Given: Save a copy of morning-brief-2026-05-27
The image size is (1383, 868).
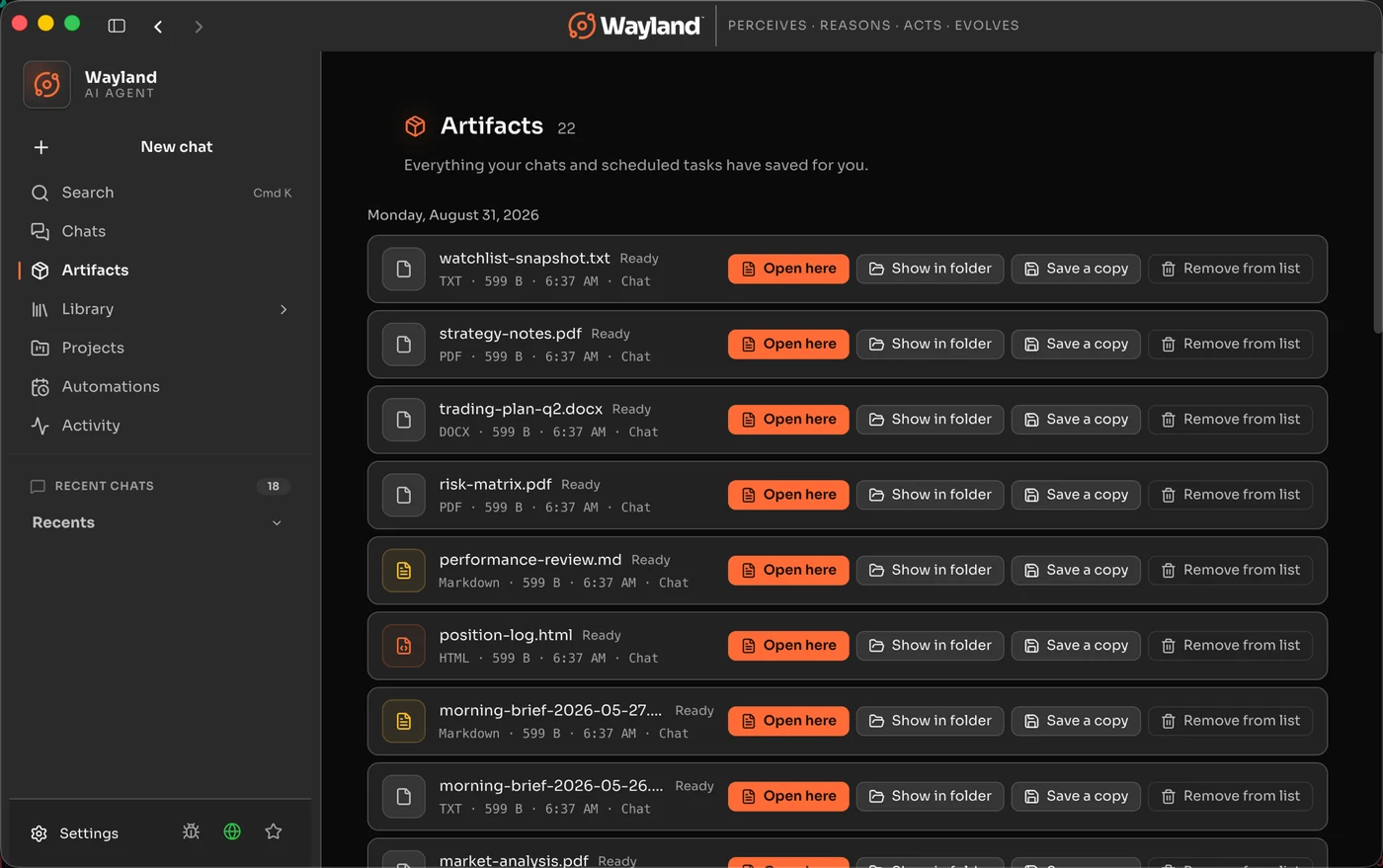Looking at the screenshot, I should [1076, 721].
